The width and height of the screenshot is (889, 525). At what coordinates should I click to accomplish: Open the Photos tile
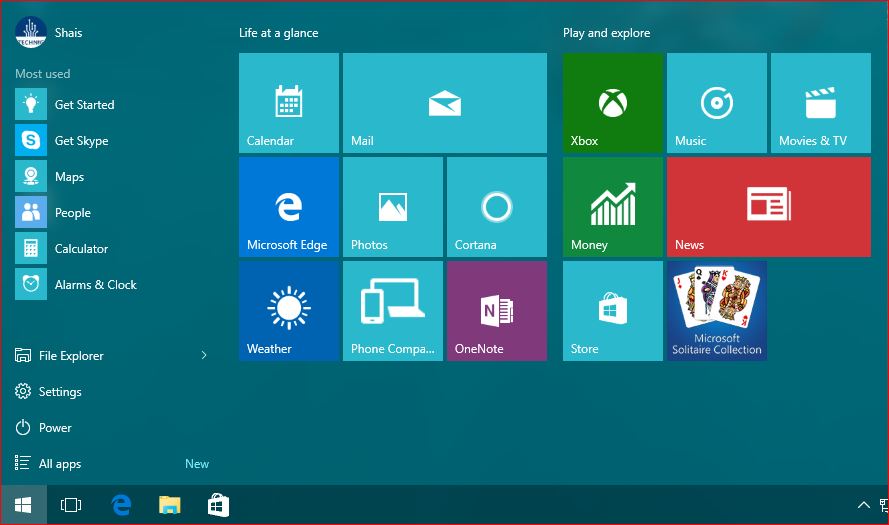click(392, 207)
